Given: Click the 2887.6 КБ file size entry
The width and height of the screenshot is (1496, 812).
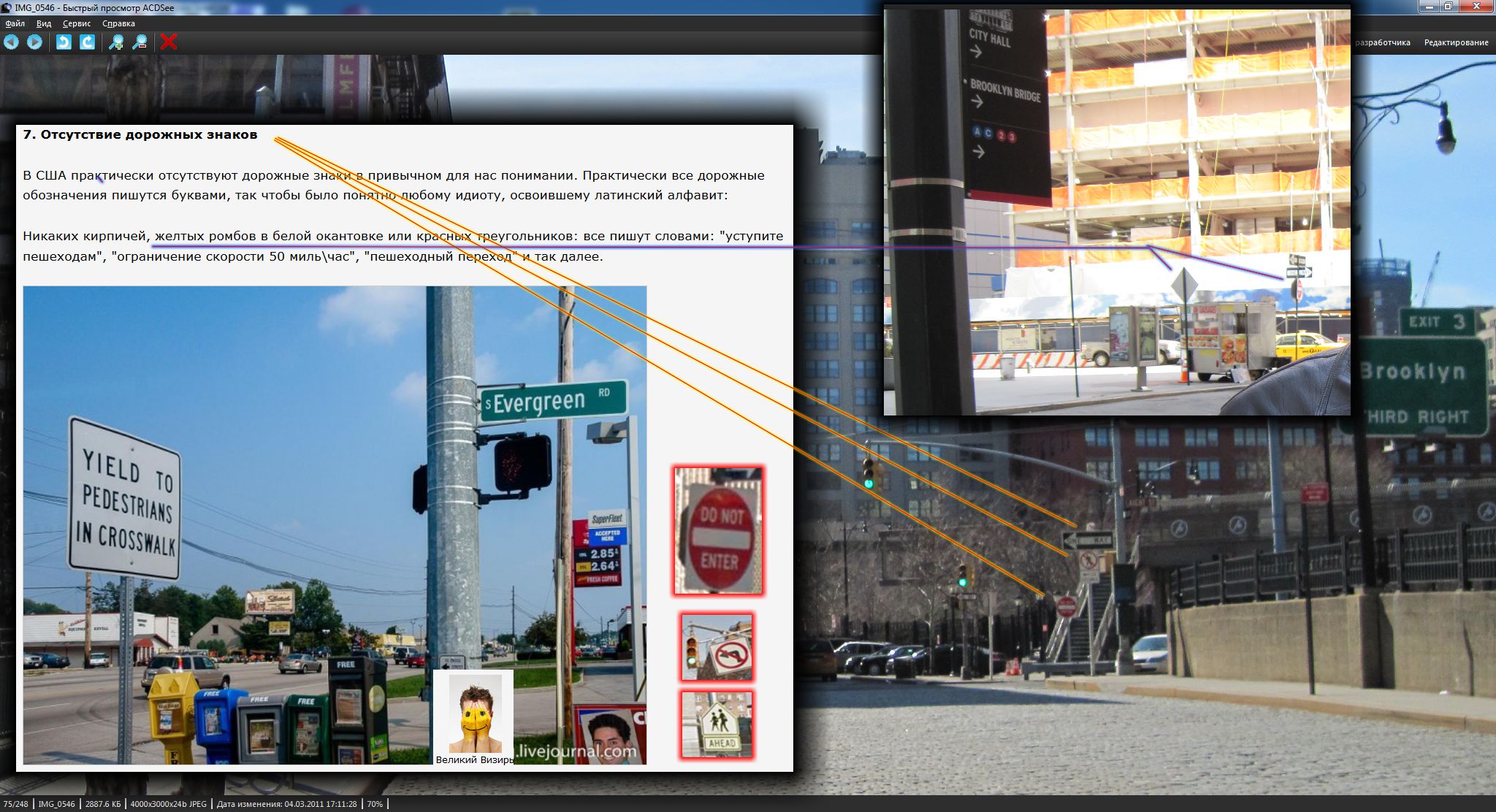Looking at the screenshot, I should pyautogui.click(x=103, y=804).
